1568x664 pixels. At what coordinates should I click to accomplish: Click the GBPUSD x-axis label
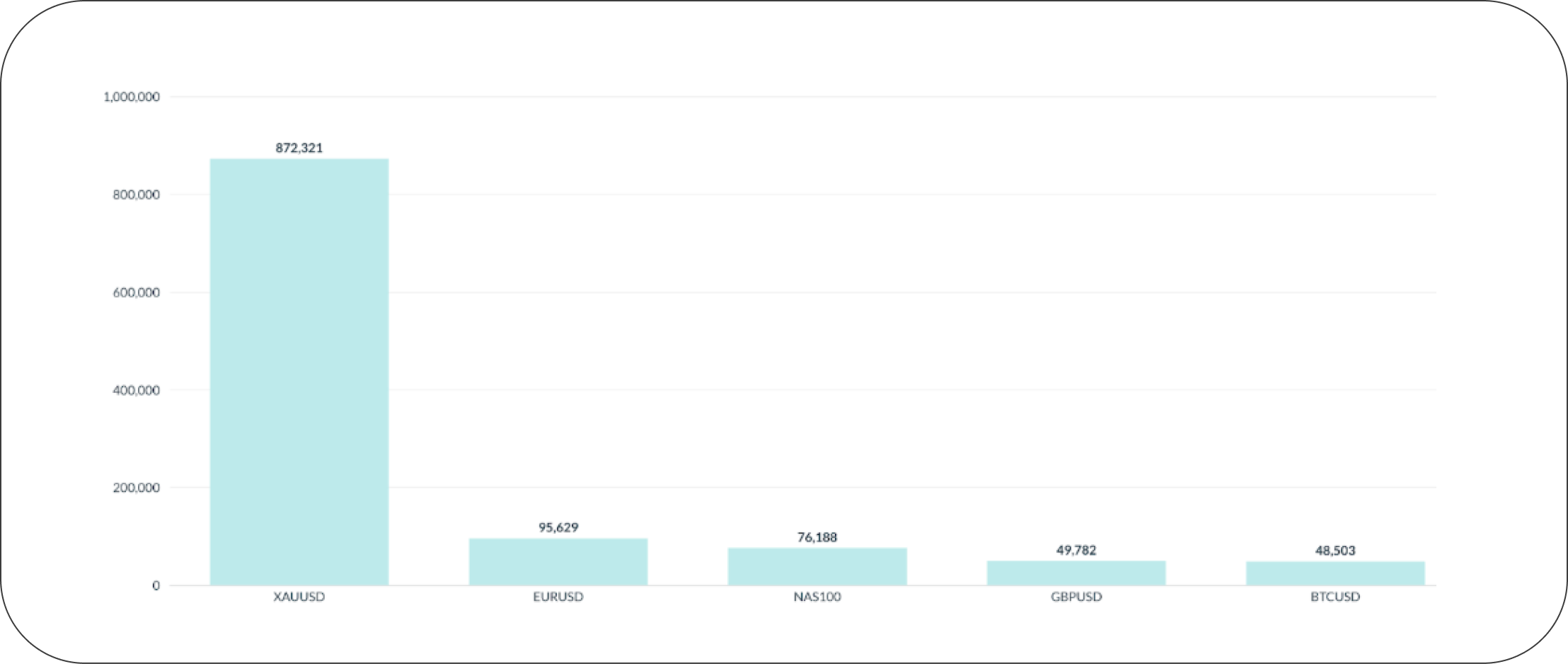(1076, 597)
